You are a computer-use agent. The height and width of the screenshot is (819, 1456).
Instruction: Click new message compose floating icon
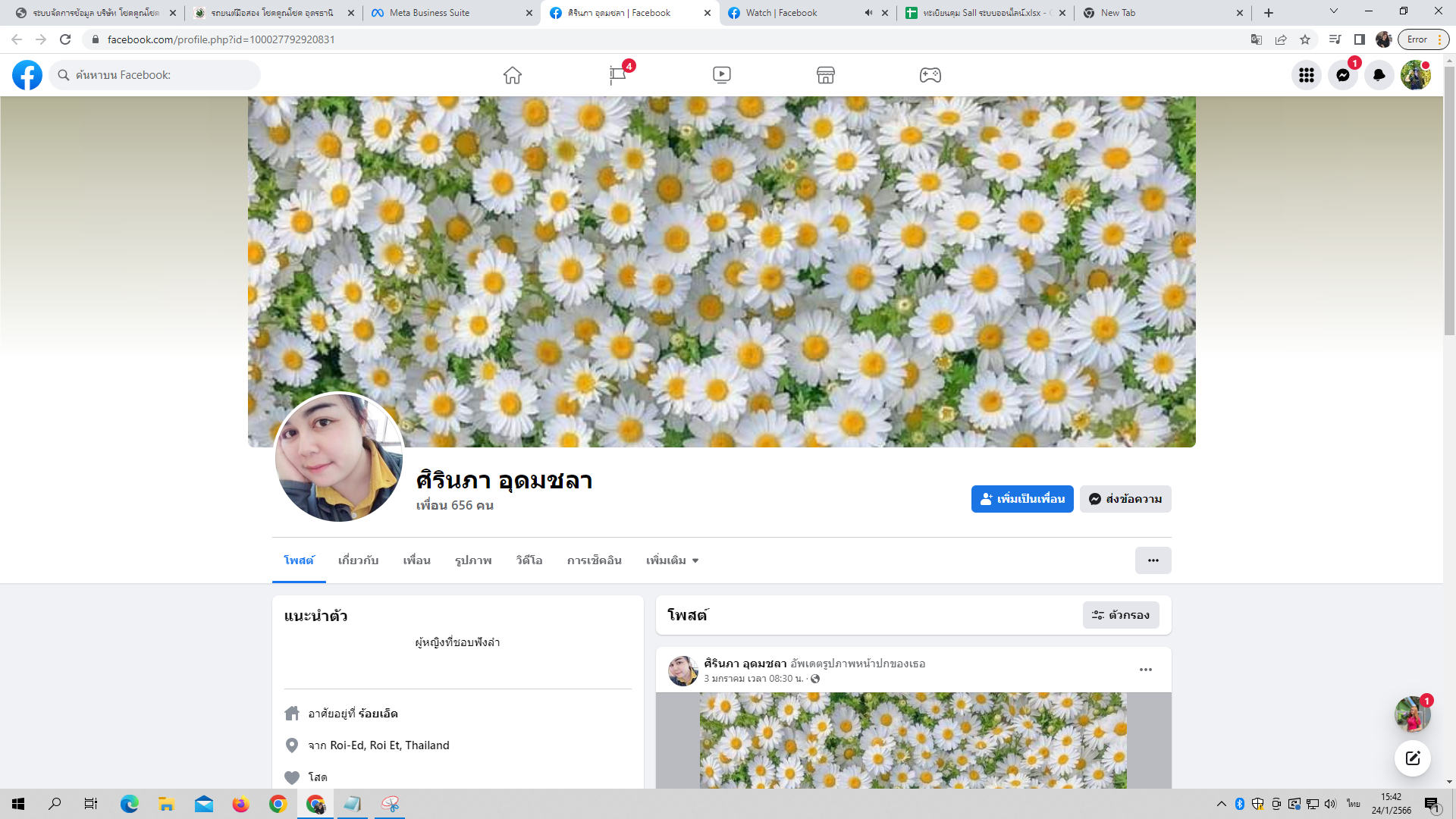coord(1412,758)
